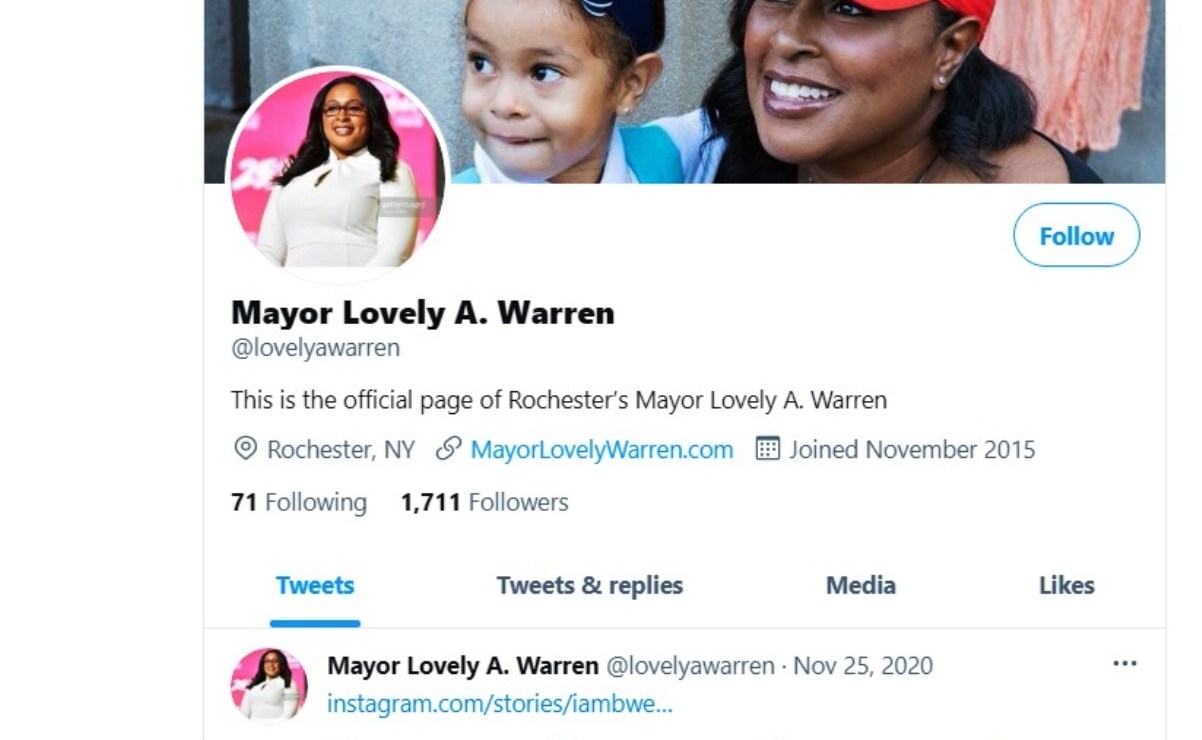Open the instagram.com/stories link in the tweet
Viewport: 1202px width, 740px height.
pos(500,704)
